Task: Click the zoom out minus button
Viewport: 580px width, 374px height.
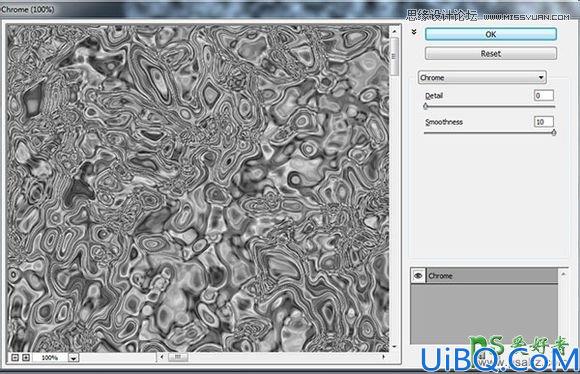Action: [15, 357]
